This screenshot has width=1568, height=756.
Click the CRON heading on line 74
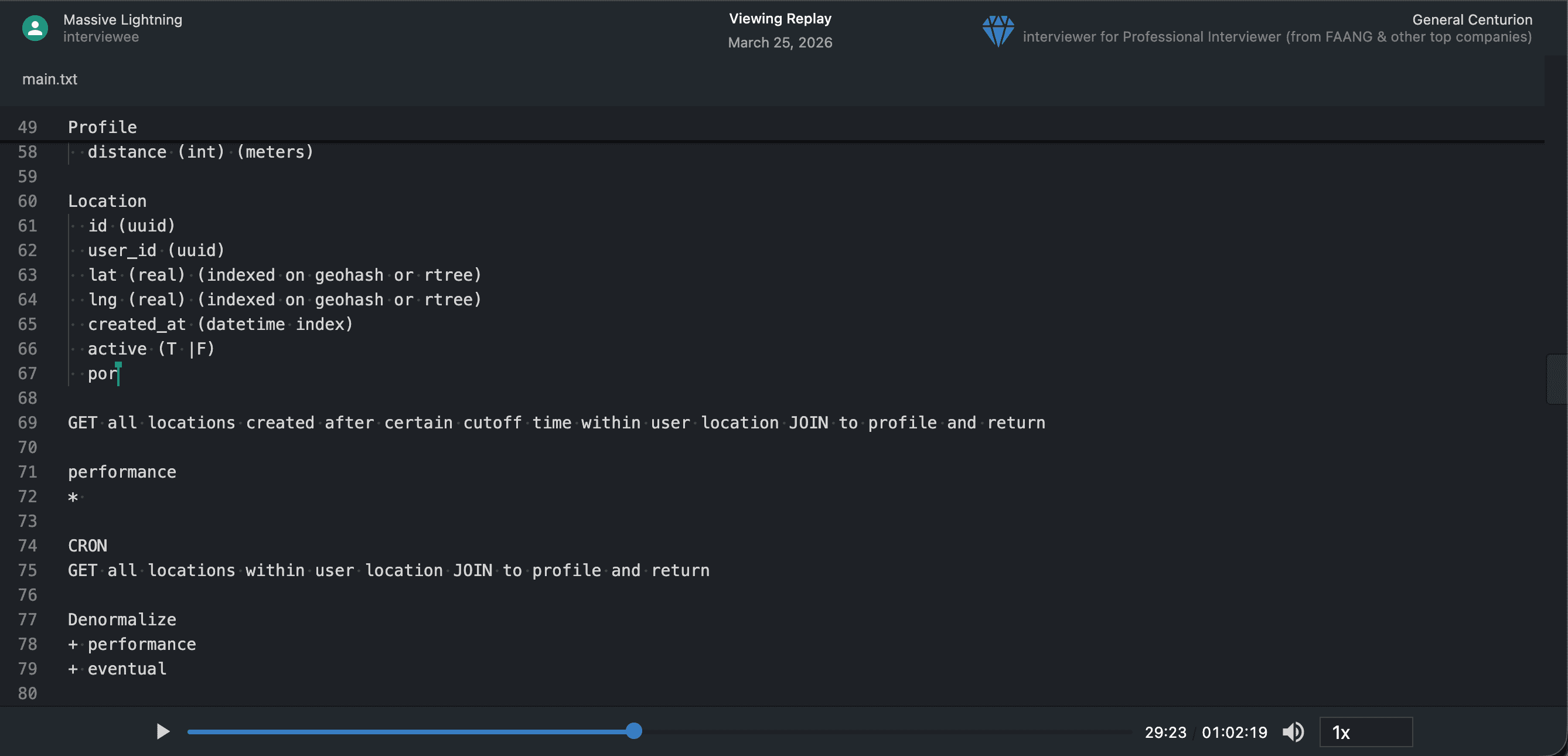88,546
